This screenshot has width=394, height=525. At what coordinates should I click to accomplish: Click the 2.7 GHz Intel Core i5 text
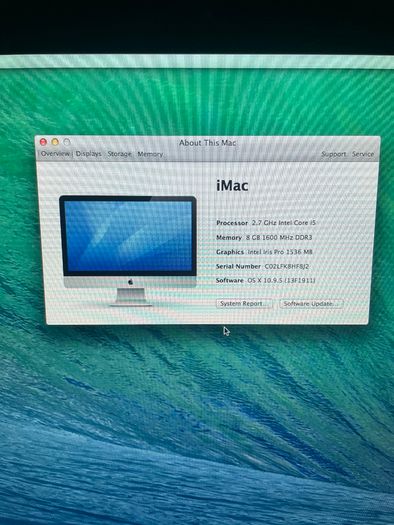tap(284, 223)
